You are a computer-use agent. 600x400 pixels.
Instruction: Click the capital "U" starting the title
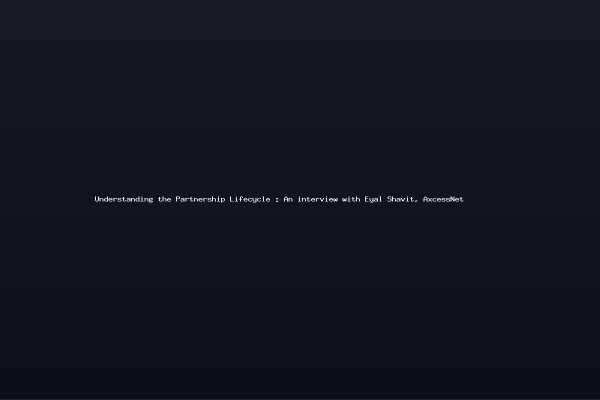(97, 199)
